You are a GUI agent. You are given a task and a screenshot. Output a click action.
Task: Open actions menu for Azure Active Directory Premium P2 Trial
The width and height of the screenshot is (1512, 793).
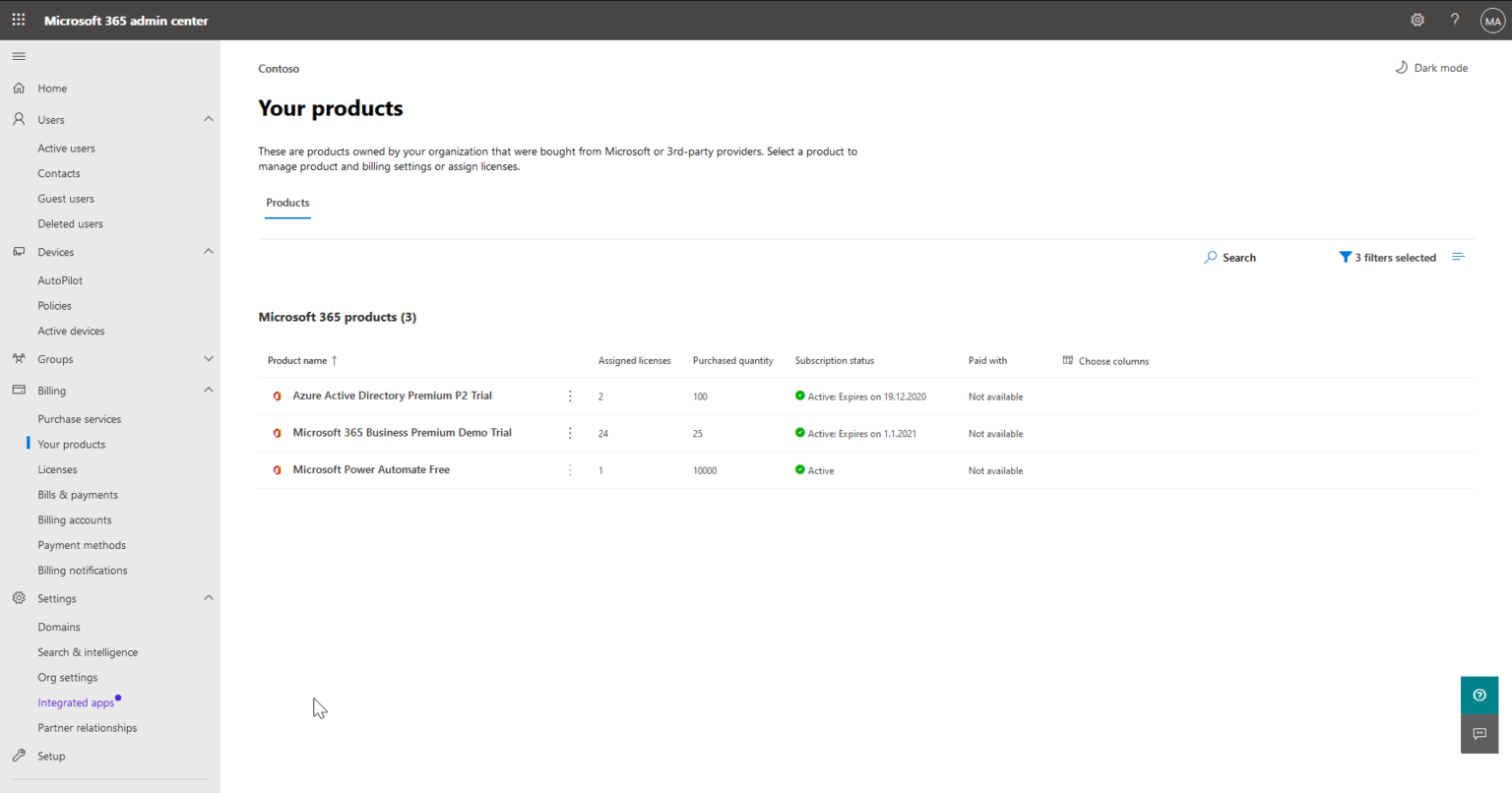(x=570, y=396)
